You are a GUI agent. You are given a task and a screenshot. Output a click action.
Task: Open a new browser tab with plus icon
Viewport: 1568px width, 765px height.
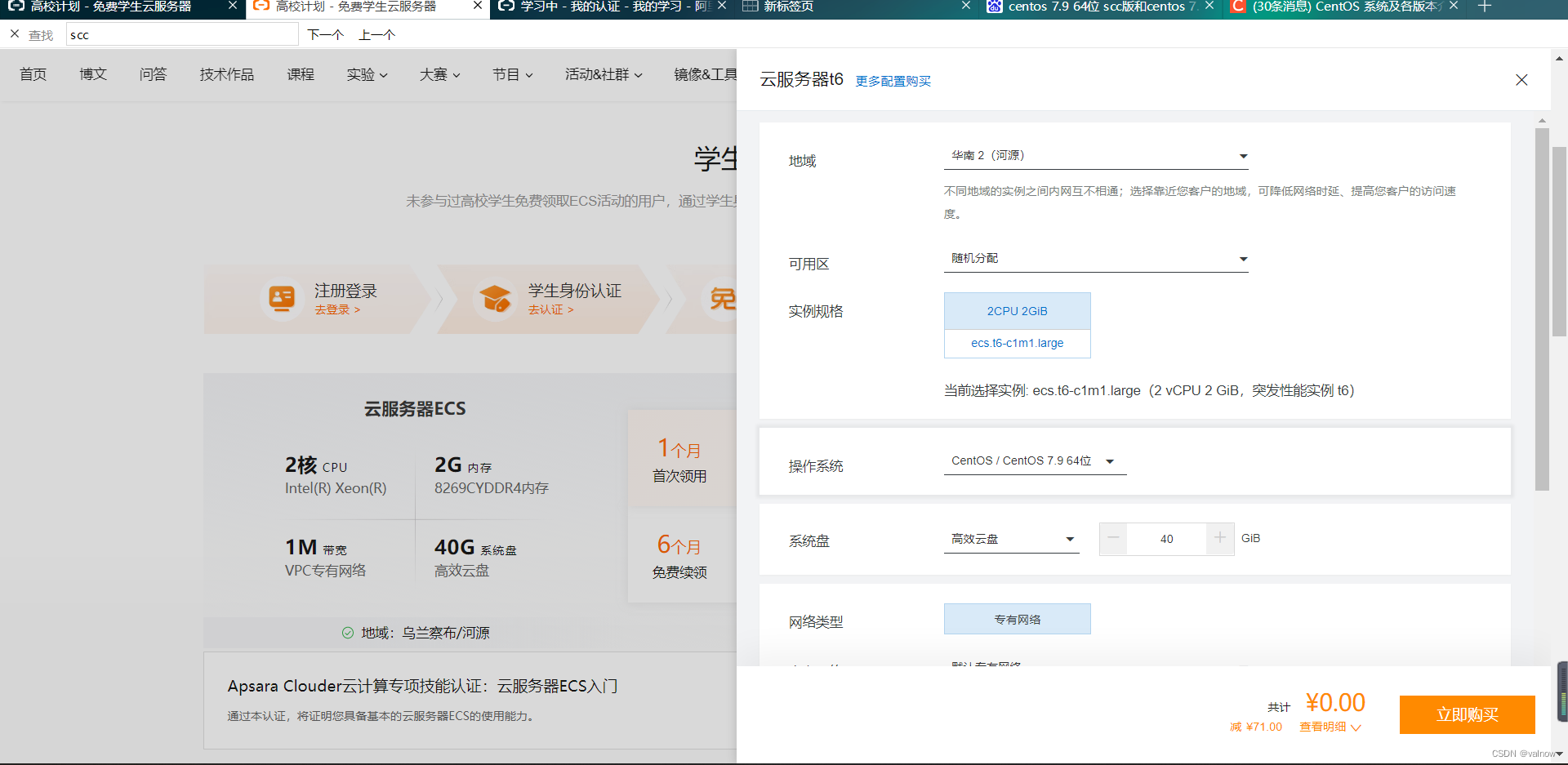click(x=1485, y=7)
